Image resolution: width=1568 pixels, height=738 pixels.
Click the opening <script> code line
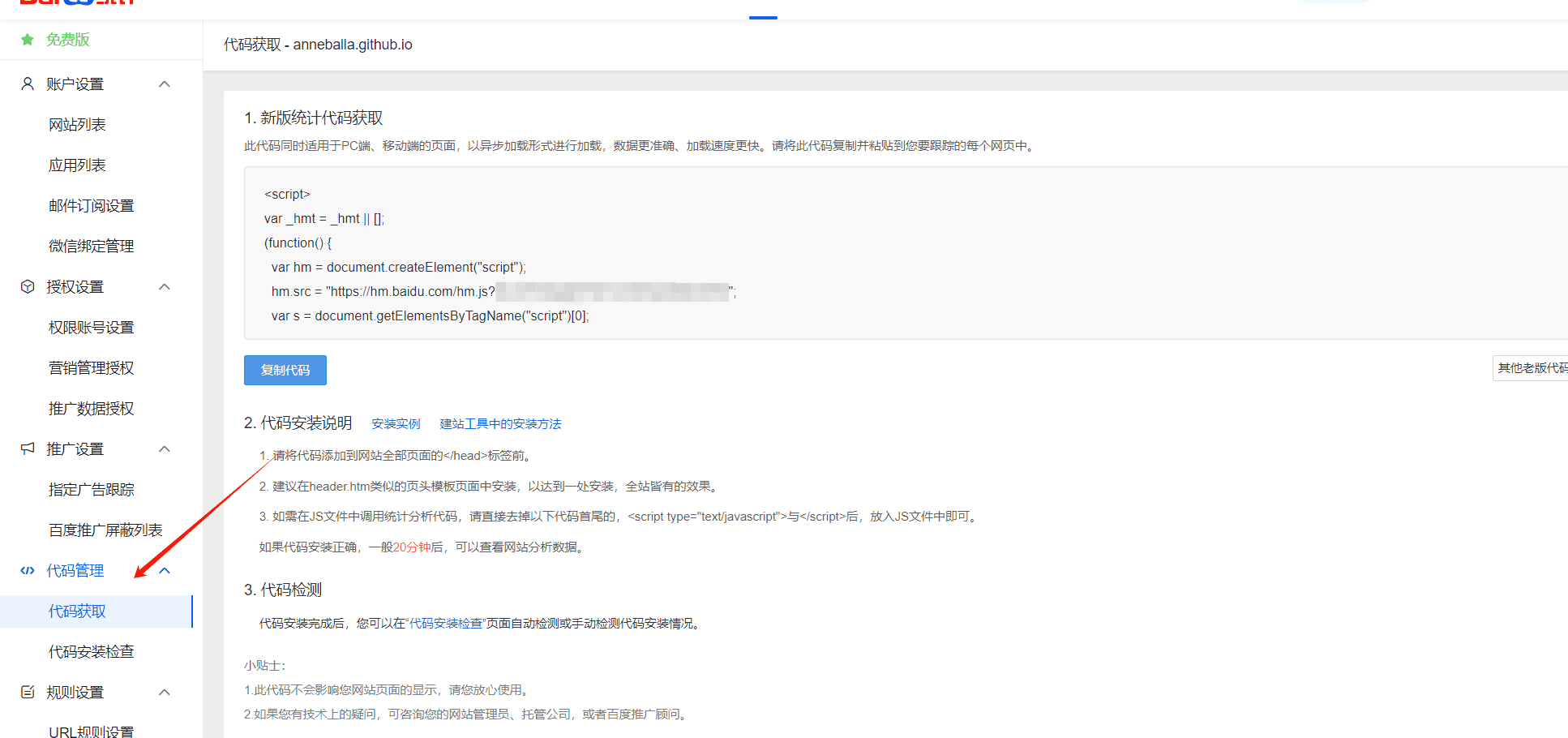[287, 194]
